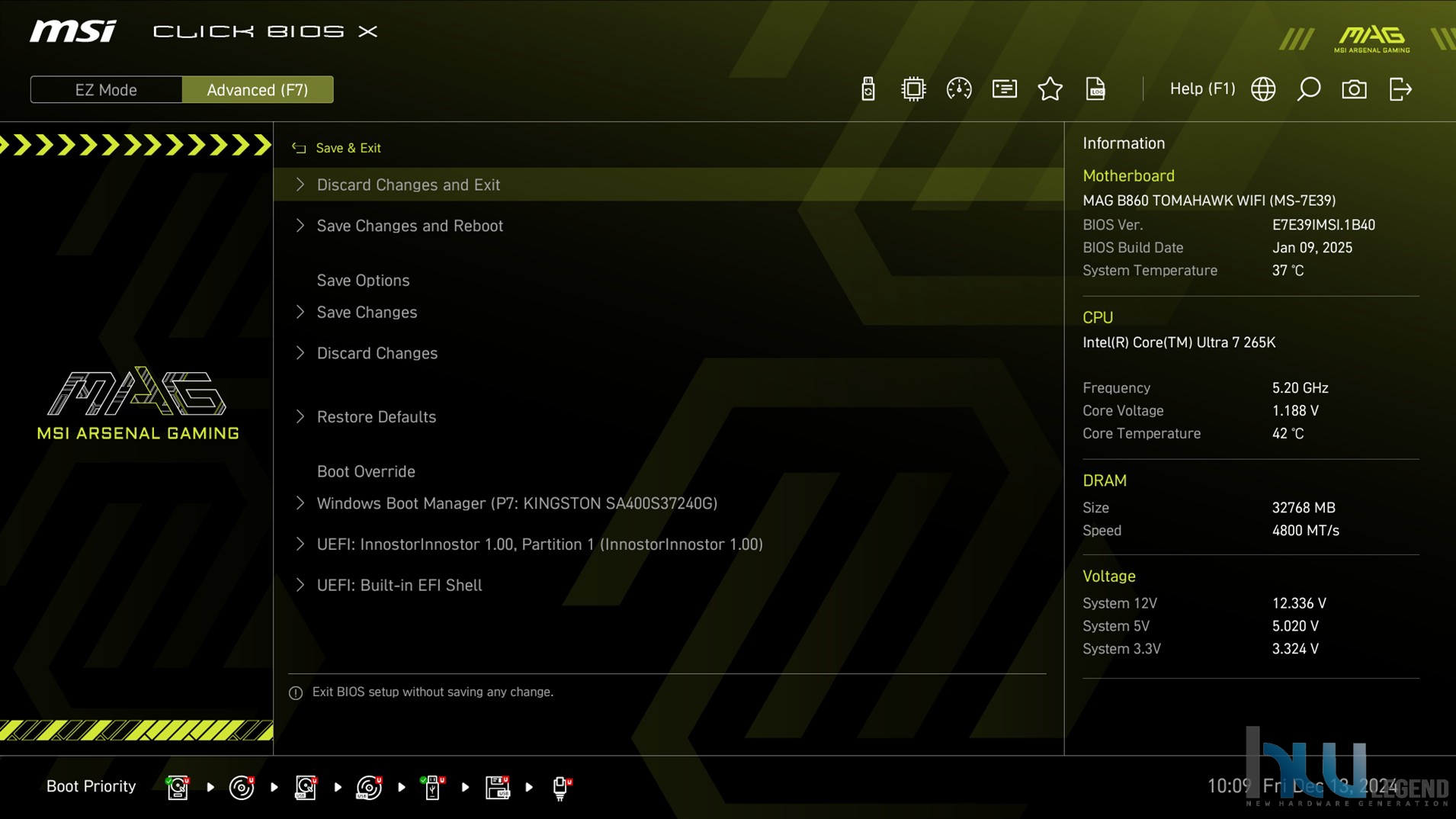Choose Save Changes and Reboot
This screenshot has width=1456, height=819.
coord(669,226)
